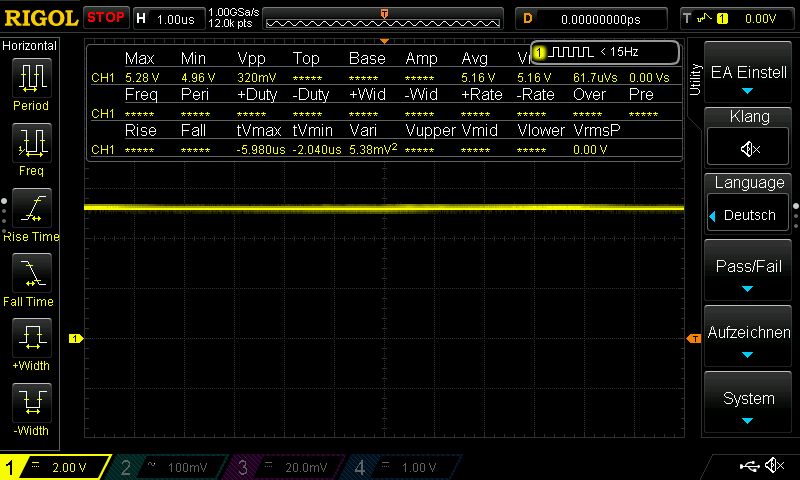Open the System menu
Screen dimensions: 800x480
749,404
